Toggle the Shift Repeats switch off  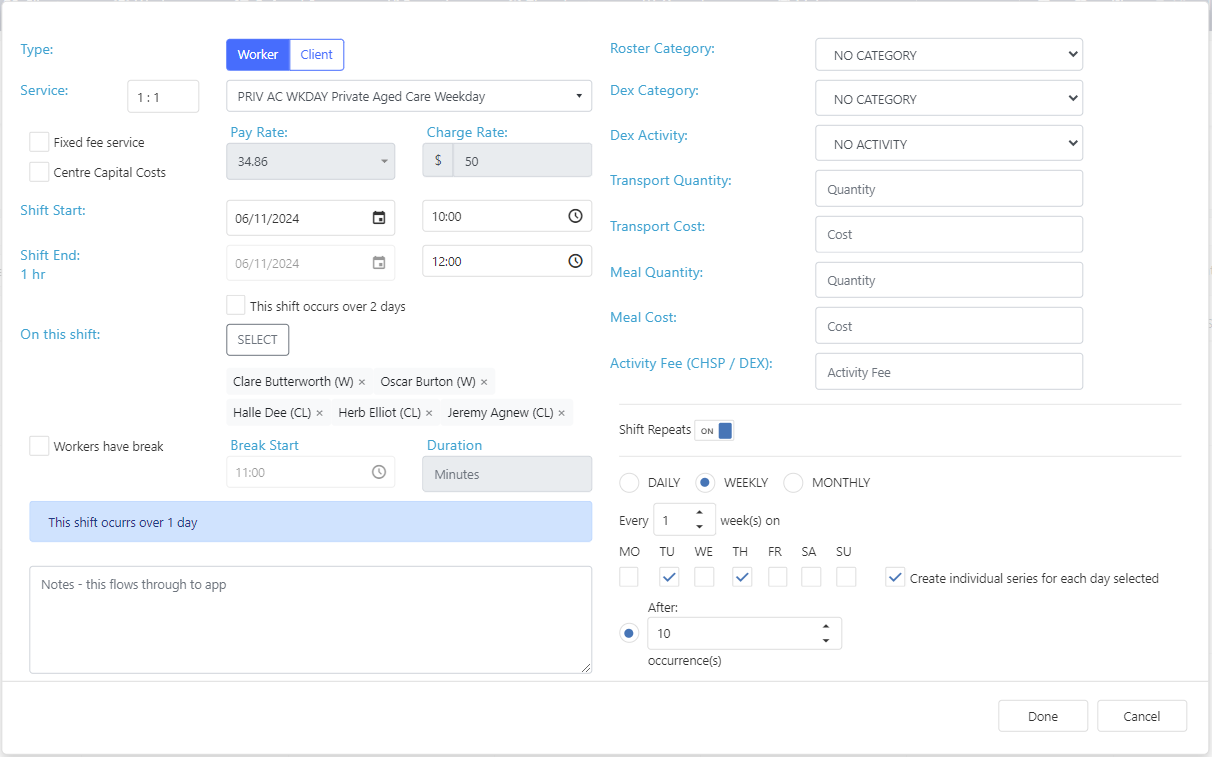pyautogui.click(x=714, y=430)
